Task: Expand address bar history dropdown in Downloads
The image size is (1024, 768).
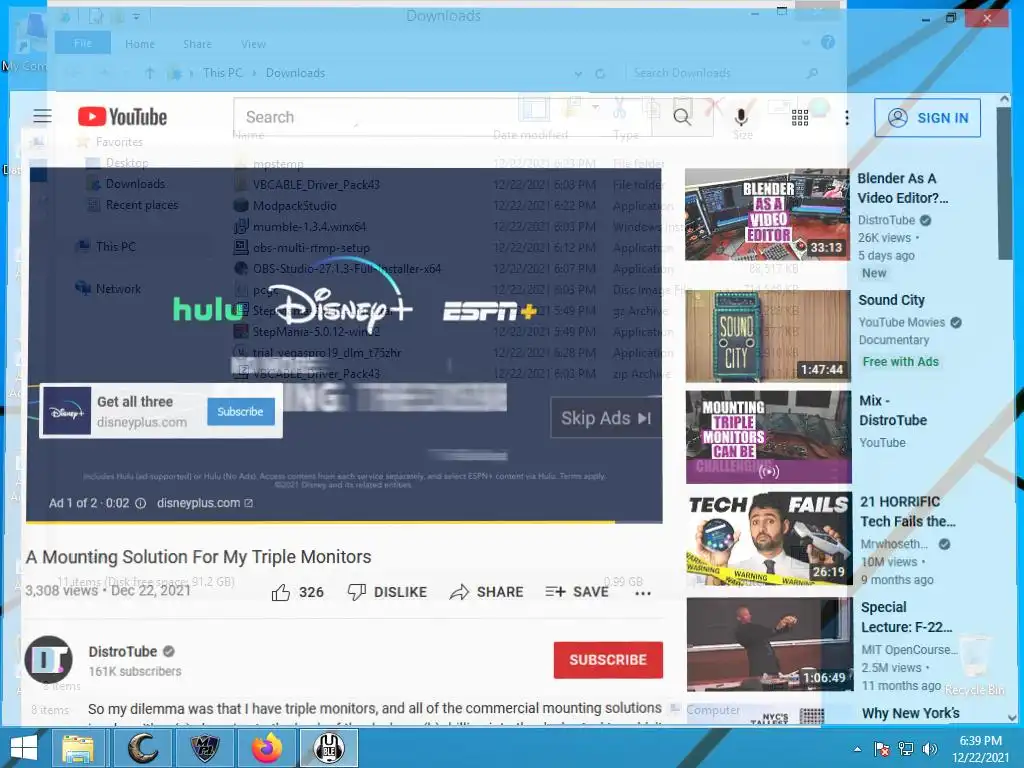Action: click(x=578, y=74)
